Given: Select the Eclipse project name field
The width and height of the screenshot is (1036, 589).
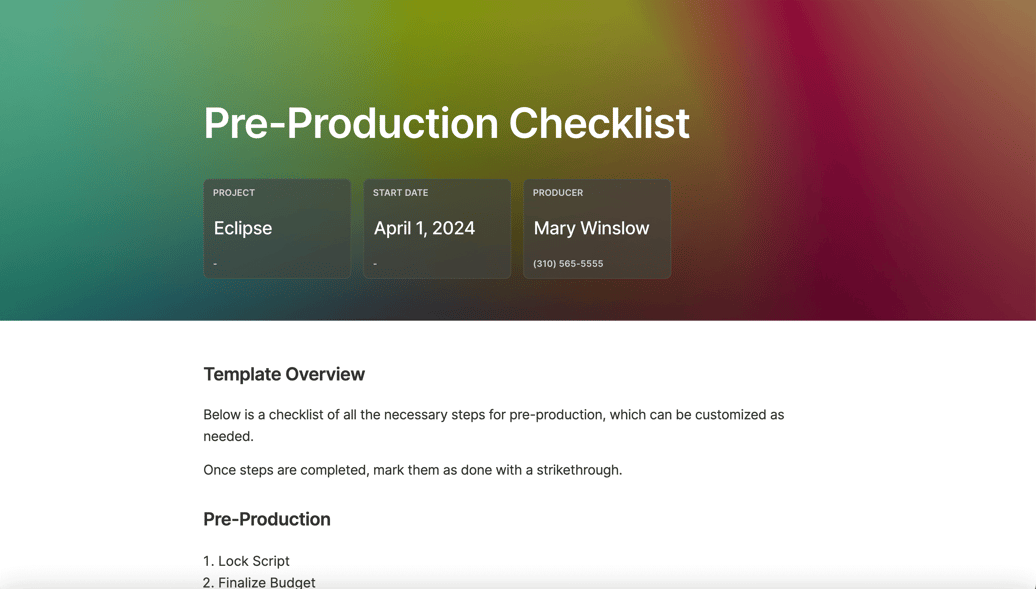Looking at the screenshot, I should coord(243,228).
